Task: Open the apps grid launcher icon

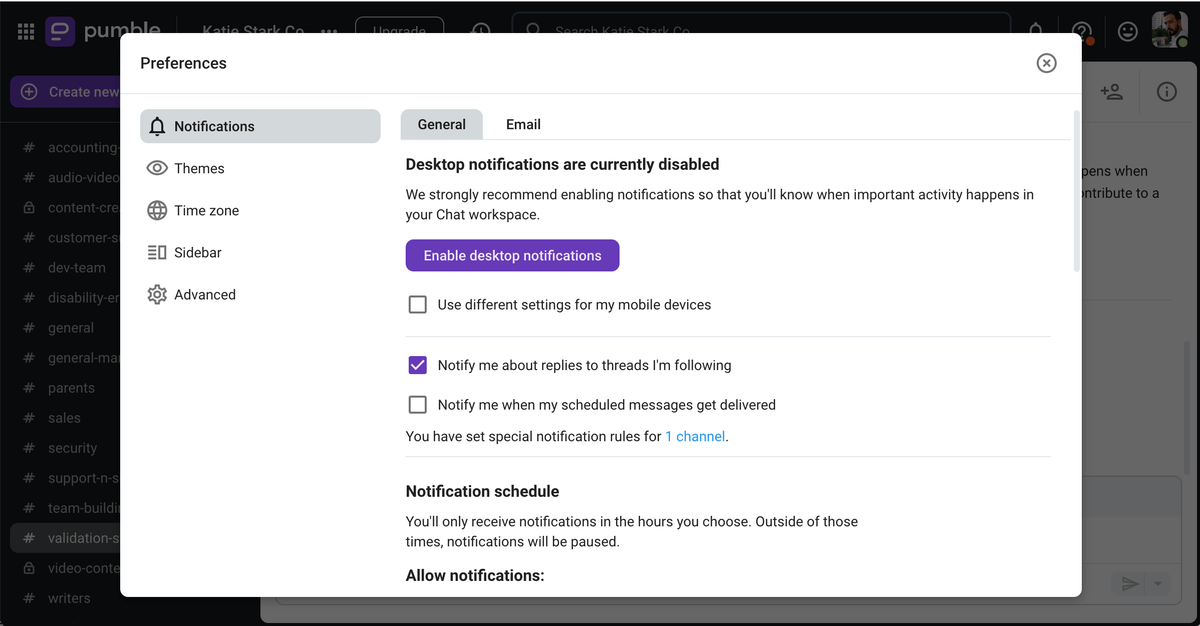Action: [x=26, y=32]
